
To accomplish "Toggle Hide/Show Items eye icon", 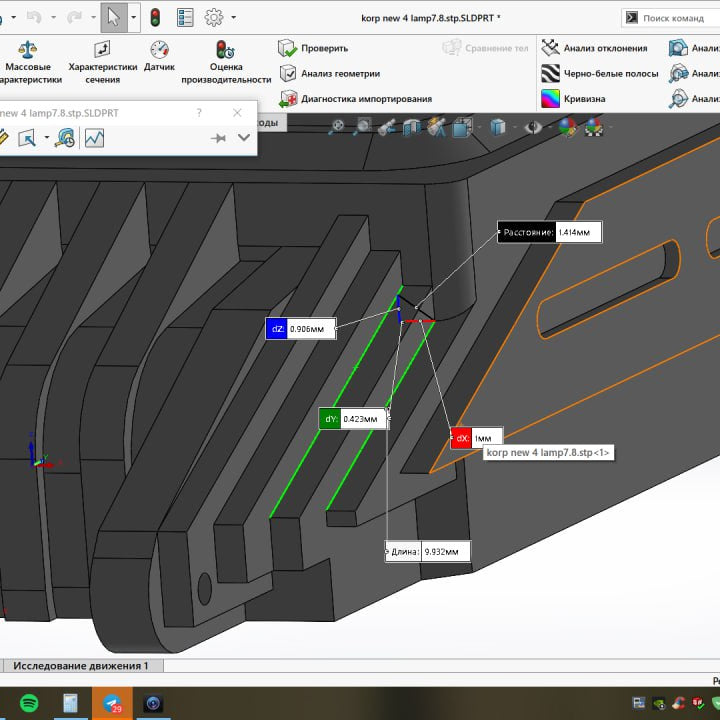I will point(535,126).
